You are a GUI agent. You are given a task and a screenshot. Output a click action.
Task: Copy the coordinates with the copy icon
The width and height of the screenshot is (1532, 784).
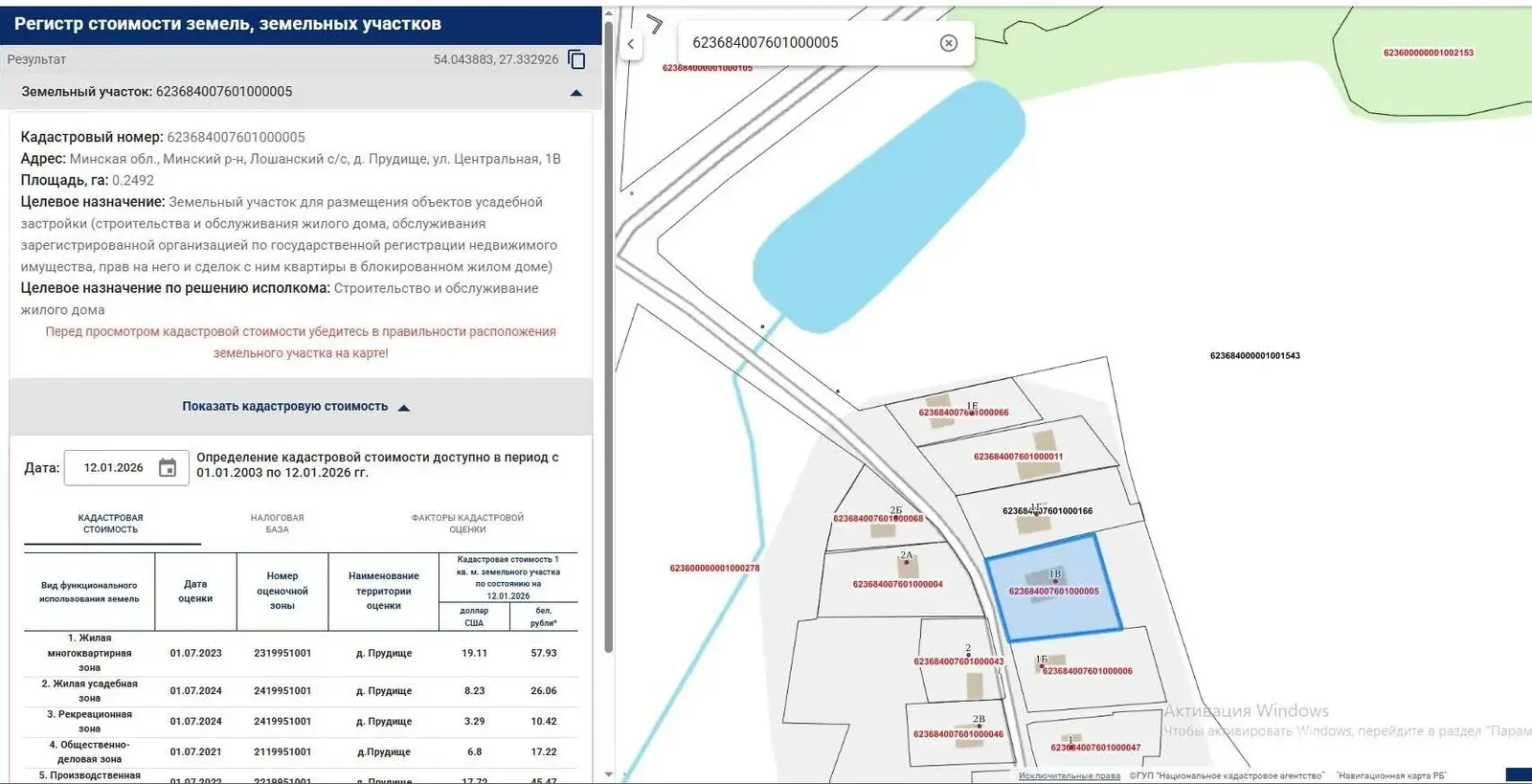[x=576, y=59]
